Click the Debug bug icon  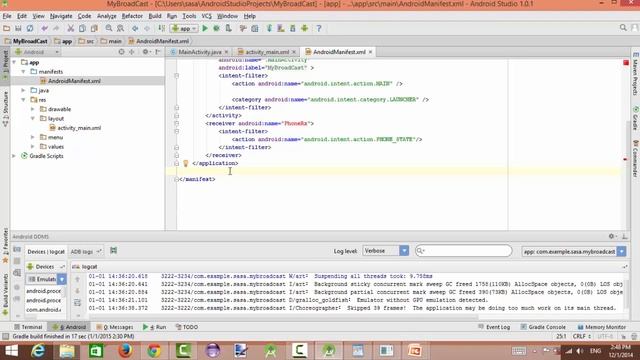[216, 28]
